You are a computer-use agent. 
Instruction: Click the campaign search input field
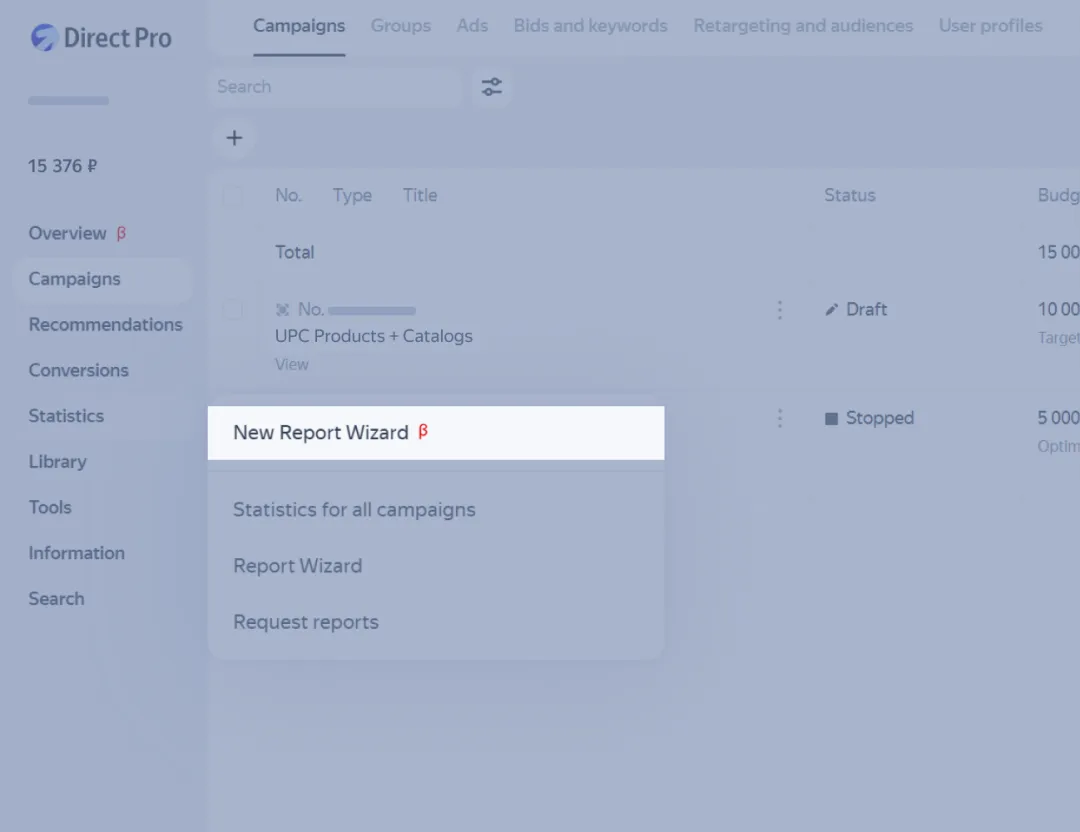coord(335,87)
